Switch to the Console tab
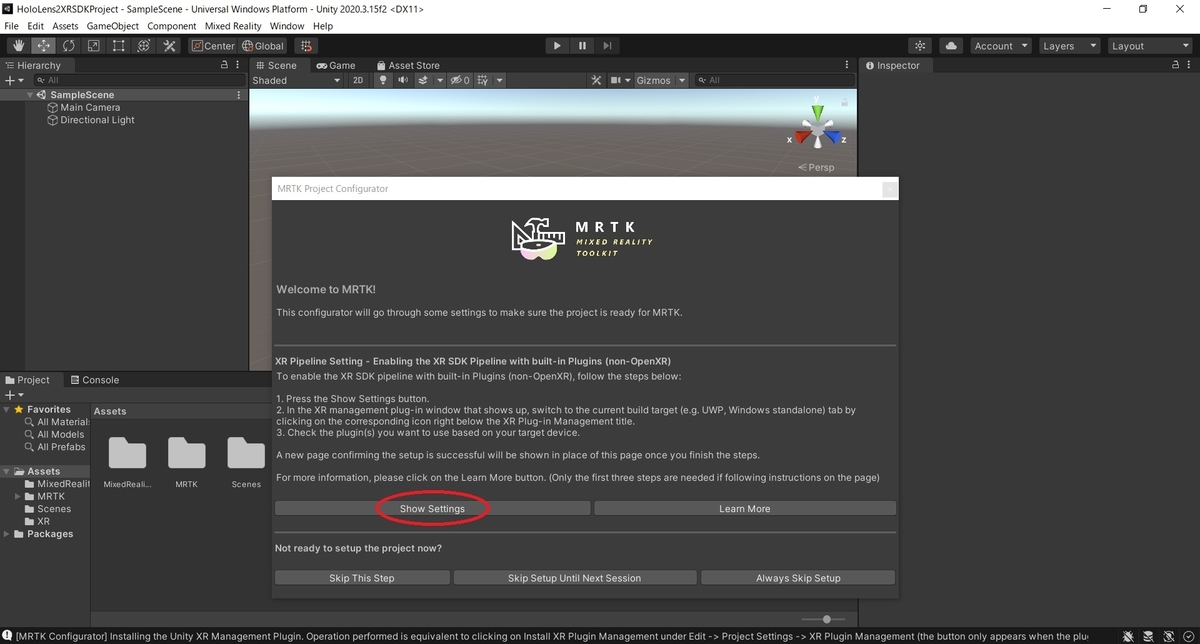Screen dimensions: 1200x644 pos(93,380)
